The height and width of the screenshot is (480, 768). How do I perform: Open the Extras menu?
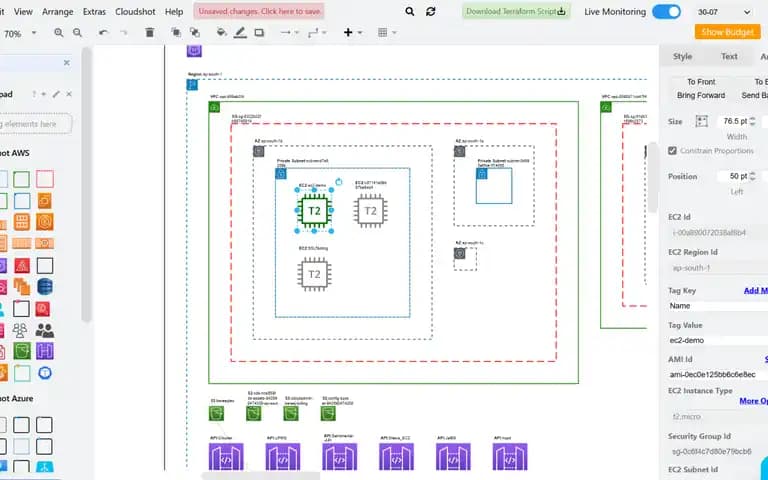pyautogui.click(x=94, y=11)
